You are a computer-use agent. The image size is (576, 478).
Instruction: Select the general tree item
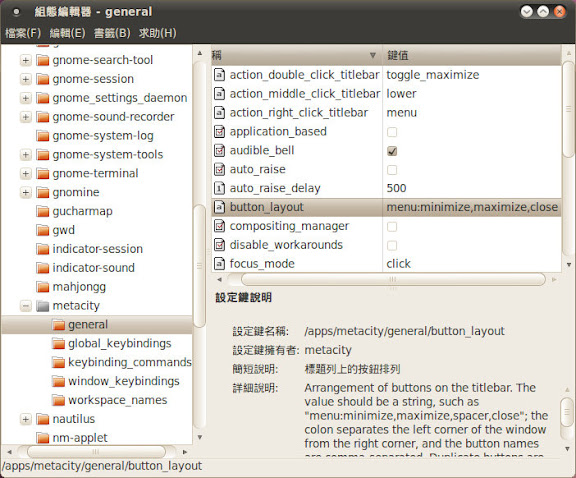(97, 325)
